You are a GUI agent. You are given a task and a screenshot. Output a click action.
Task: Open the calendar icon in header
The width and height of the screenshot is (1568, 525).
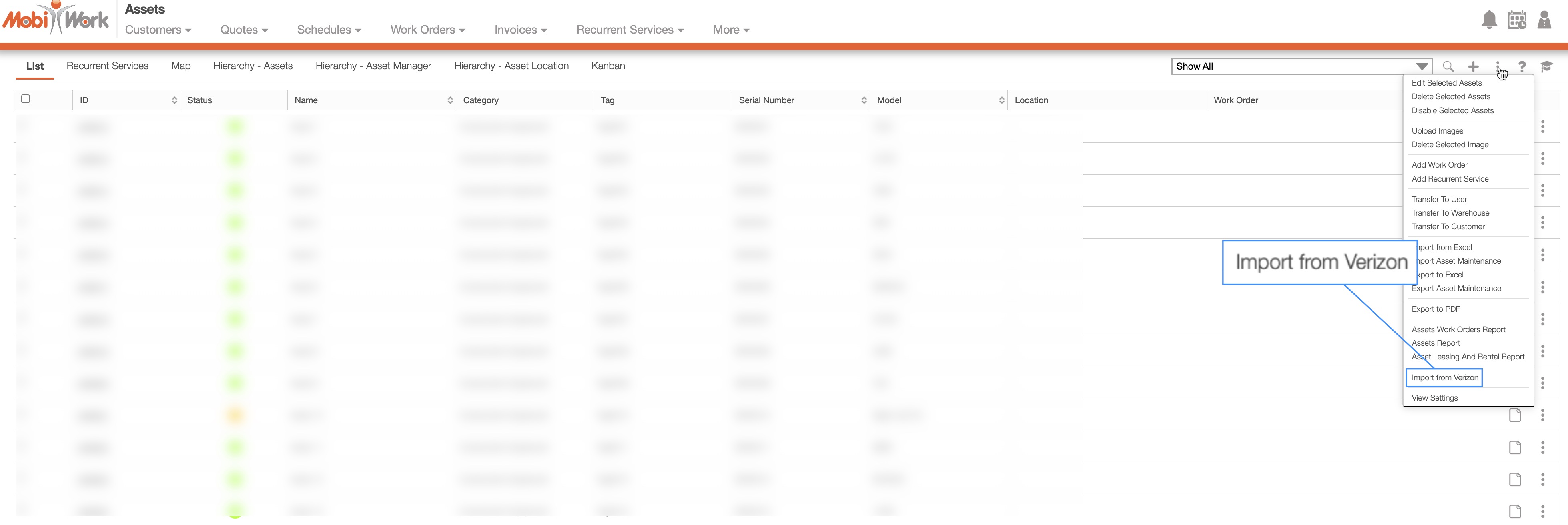point(1516,20)
